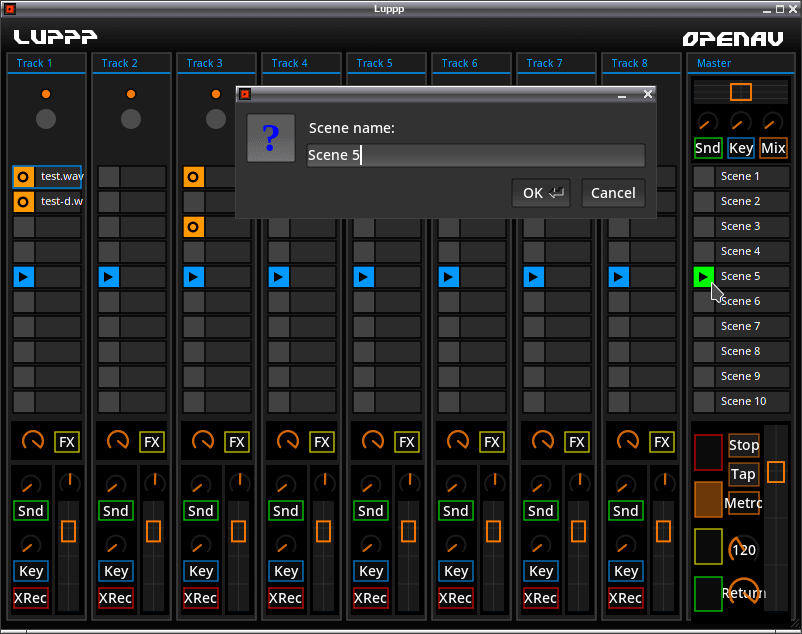Trigger the third-row orange clip in Track 3
The height and width of the screenshot is (634, 802).
pos(193,227)
